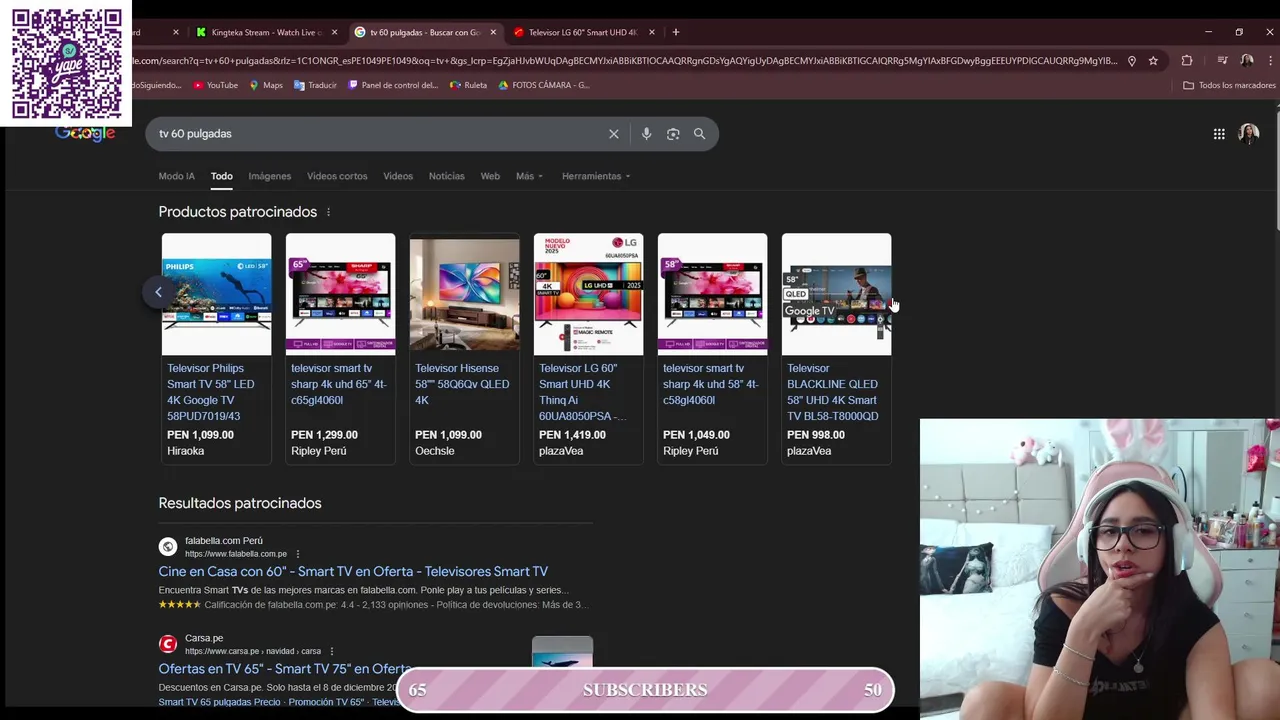The image size is (1280, 720).
Task: Open 'Ofertas en TV 65"' Carsa link
Action: (285, 669)
